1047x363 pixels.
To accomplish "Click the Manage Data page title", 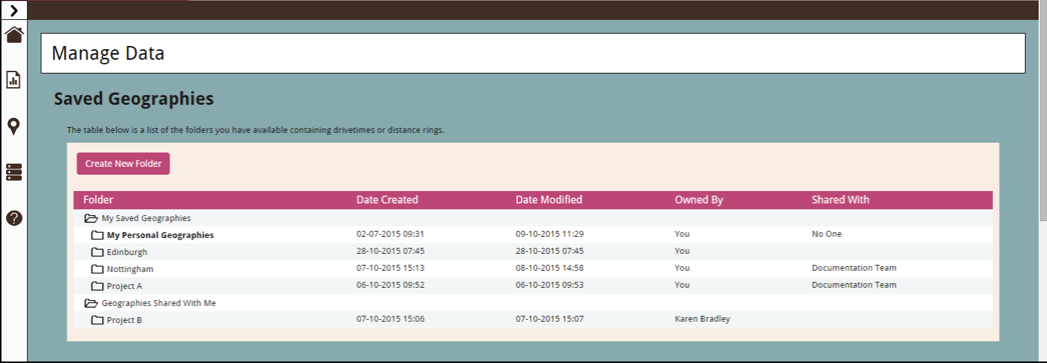I will 108,53.
